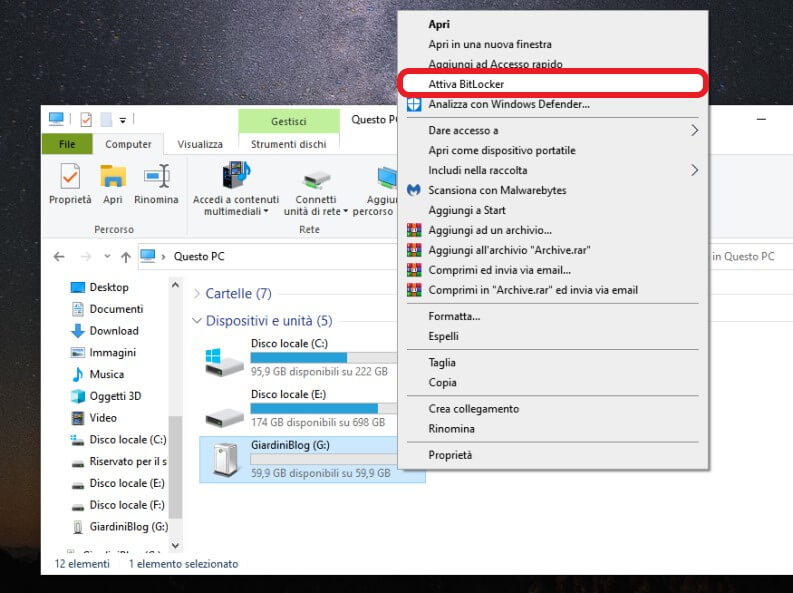Expand the Dare accesso a submenu
Screen dimensions: 793x593
click(553, 130)
